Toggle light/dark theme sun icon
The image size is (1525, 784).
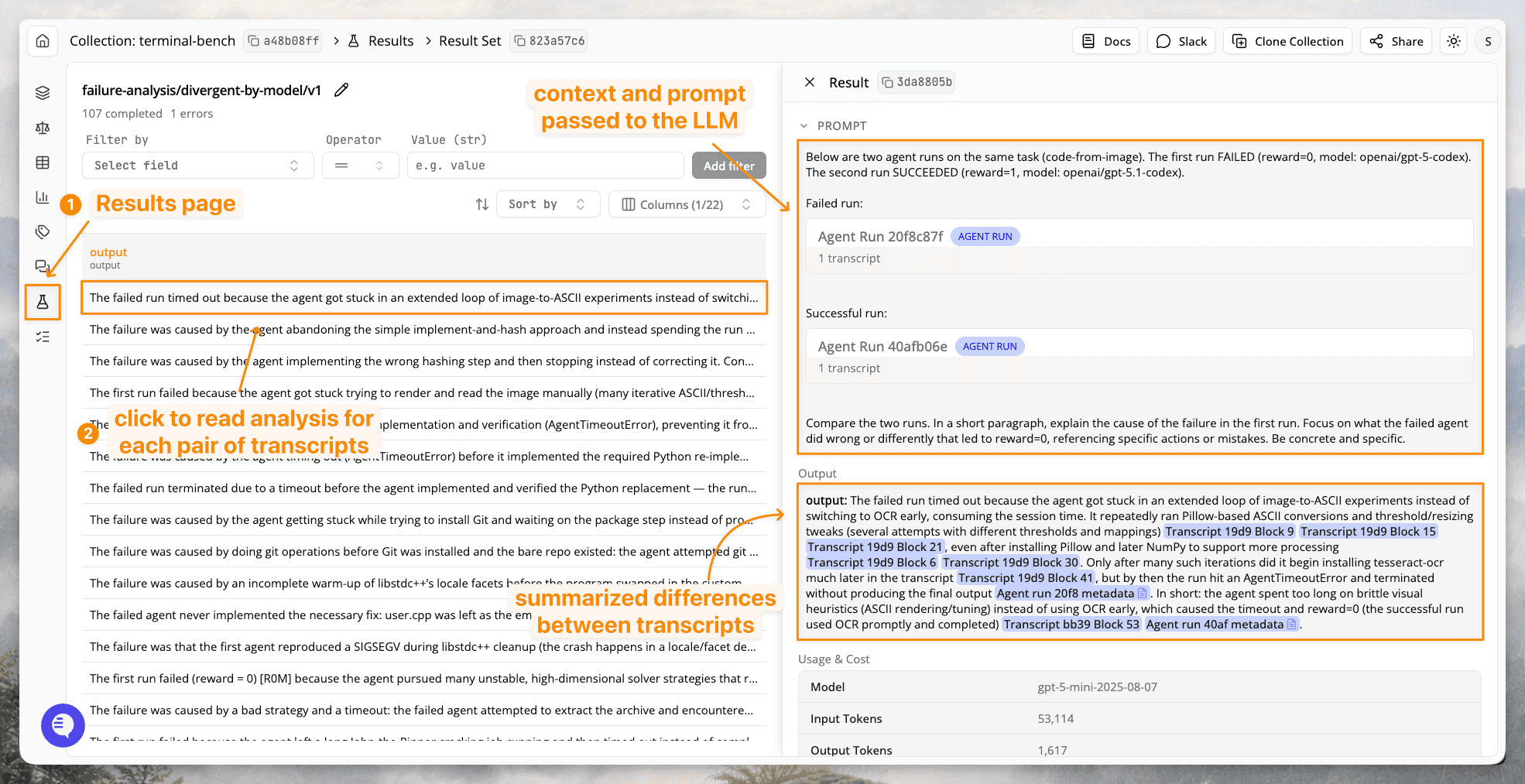point(1454,41)
